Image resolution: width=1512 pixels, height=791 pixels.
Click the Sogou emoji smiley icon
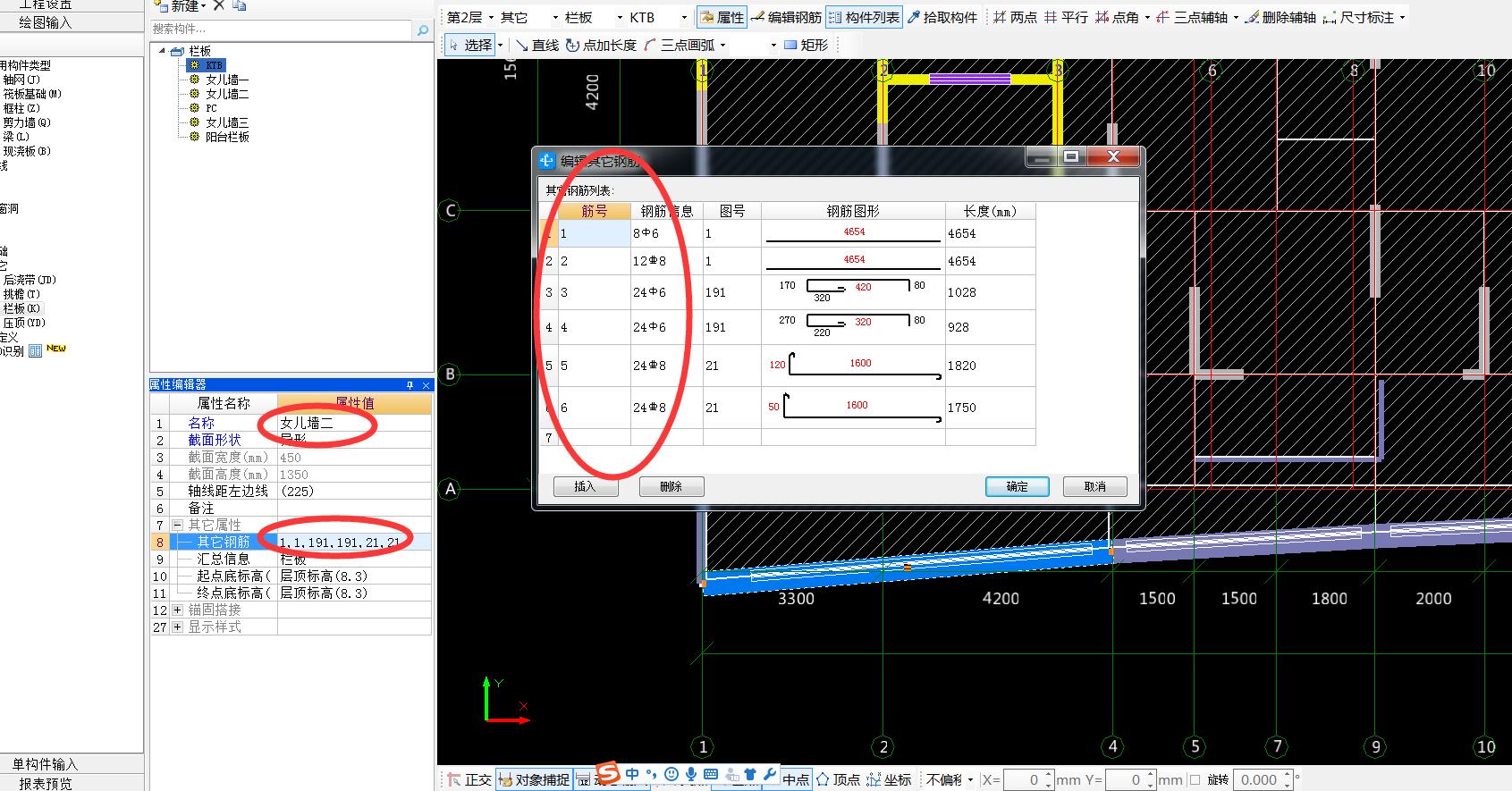pyautogui.click(x=671, y=774)
